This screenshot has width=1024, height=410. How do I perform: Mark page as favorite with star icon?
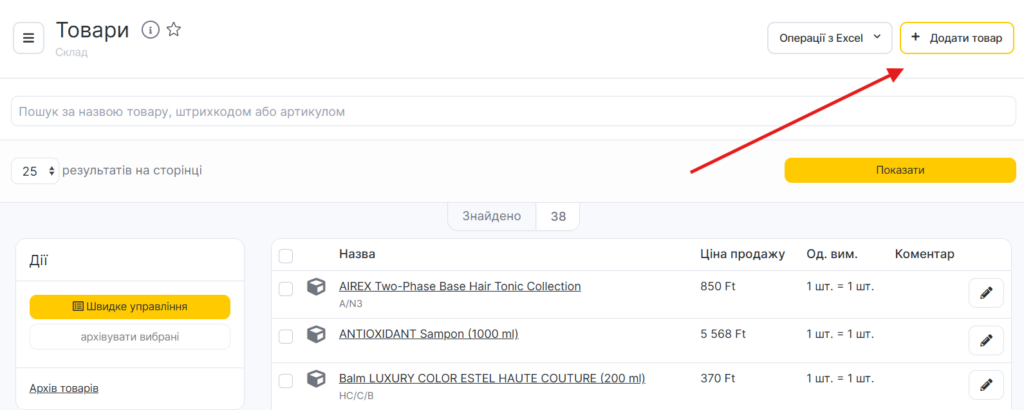click(174, 30)
